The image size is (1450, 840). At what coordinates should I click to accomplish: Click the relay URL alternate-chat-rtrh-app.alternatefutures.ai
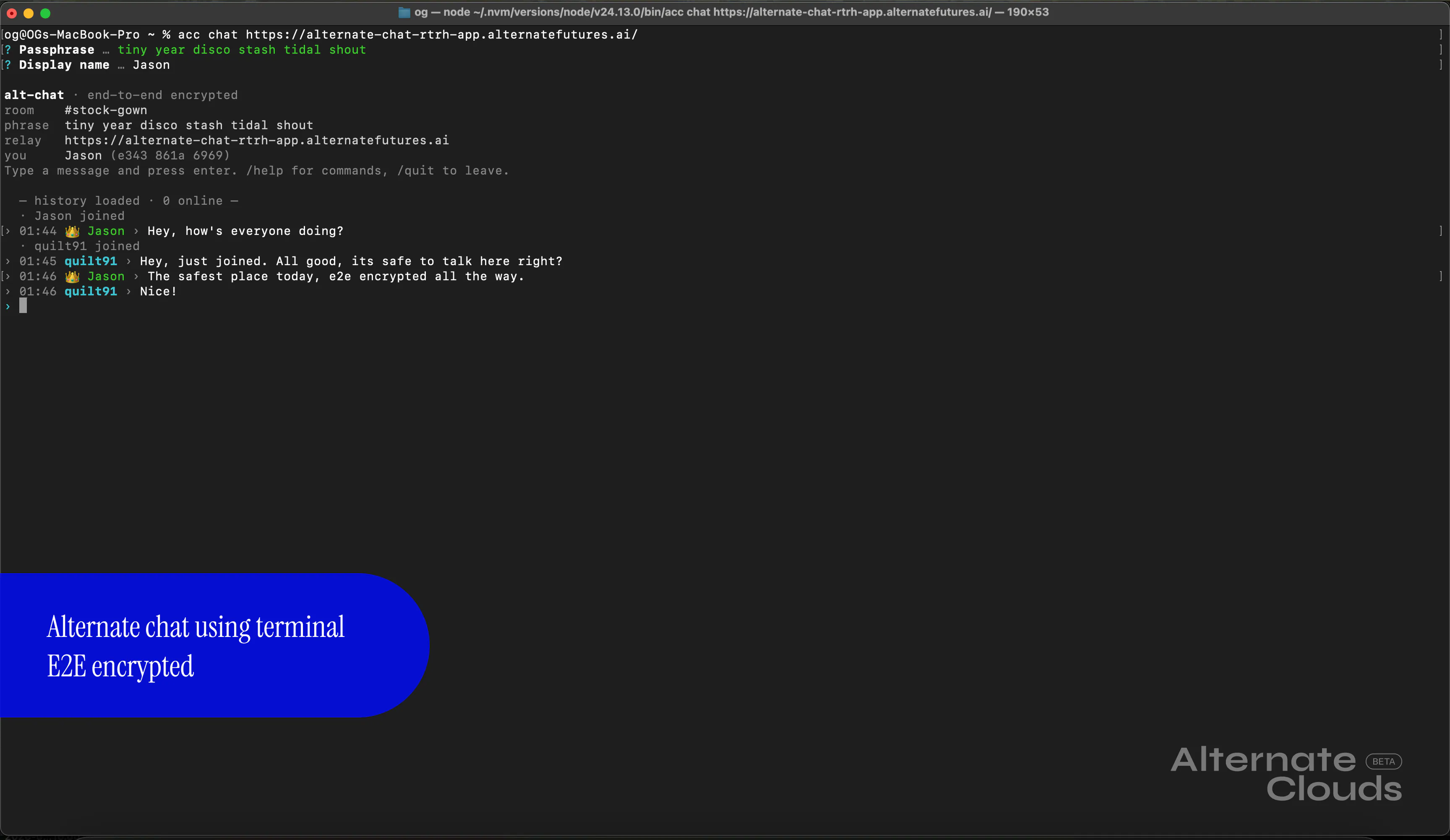tap(257, 141)
